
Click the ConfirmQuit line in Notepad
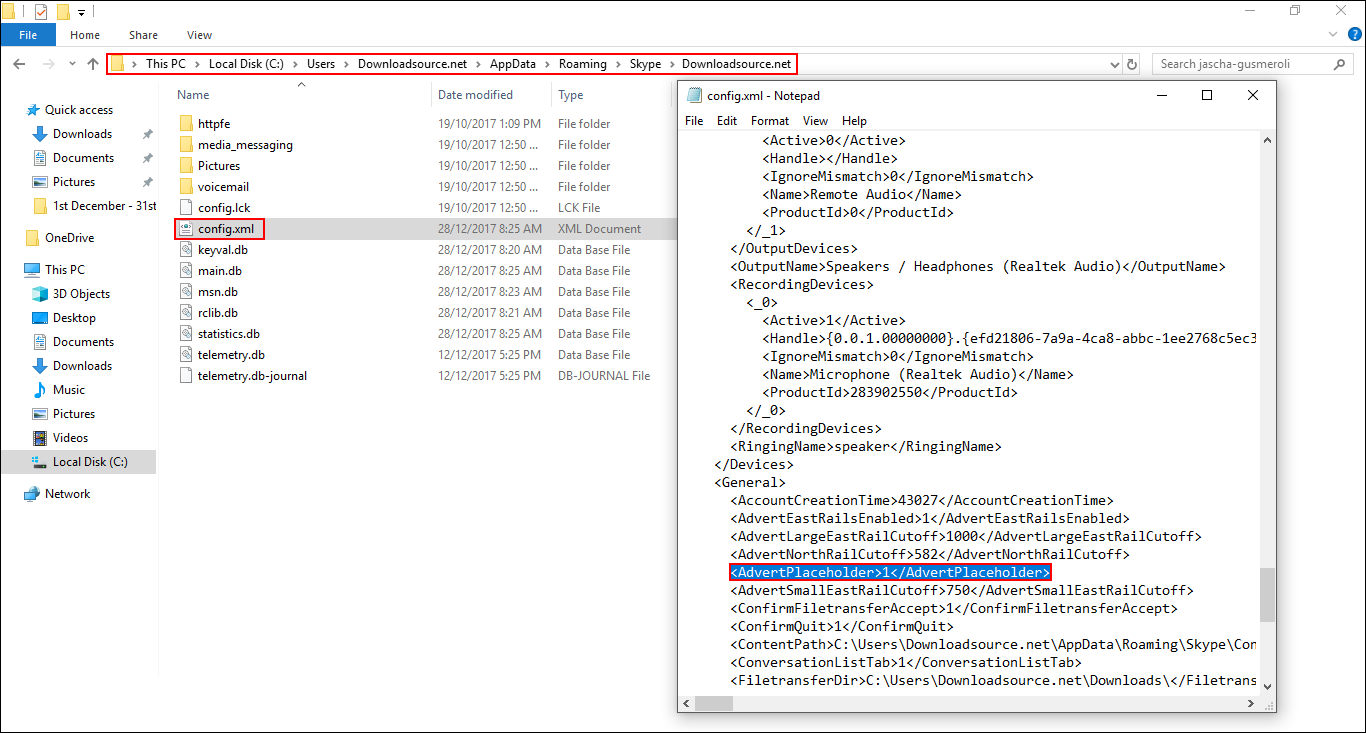pyautogui.click(x=841, y=627)
